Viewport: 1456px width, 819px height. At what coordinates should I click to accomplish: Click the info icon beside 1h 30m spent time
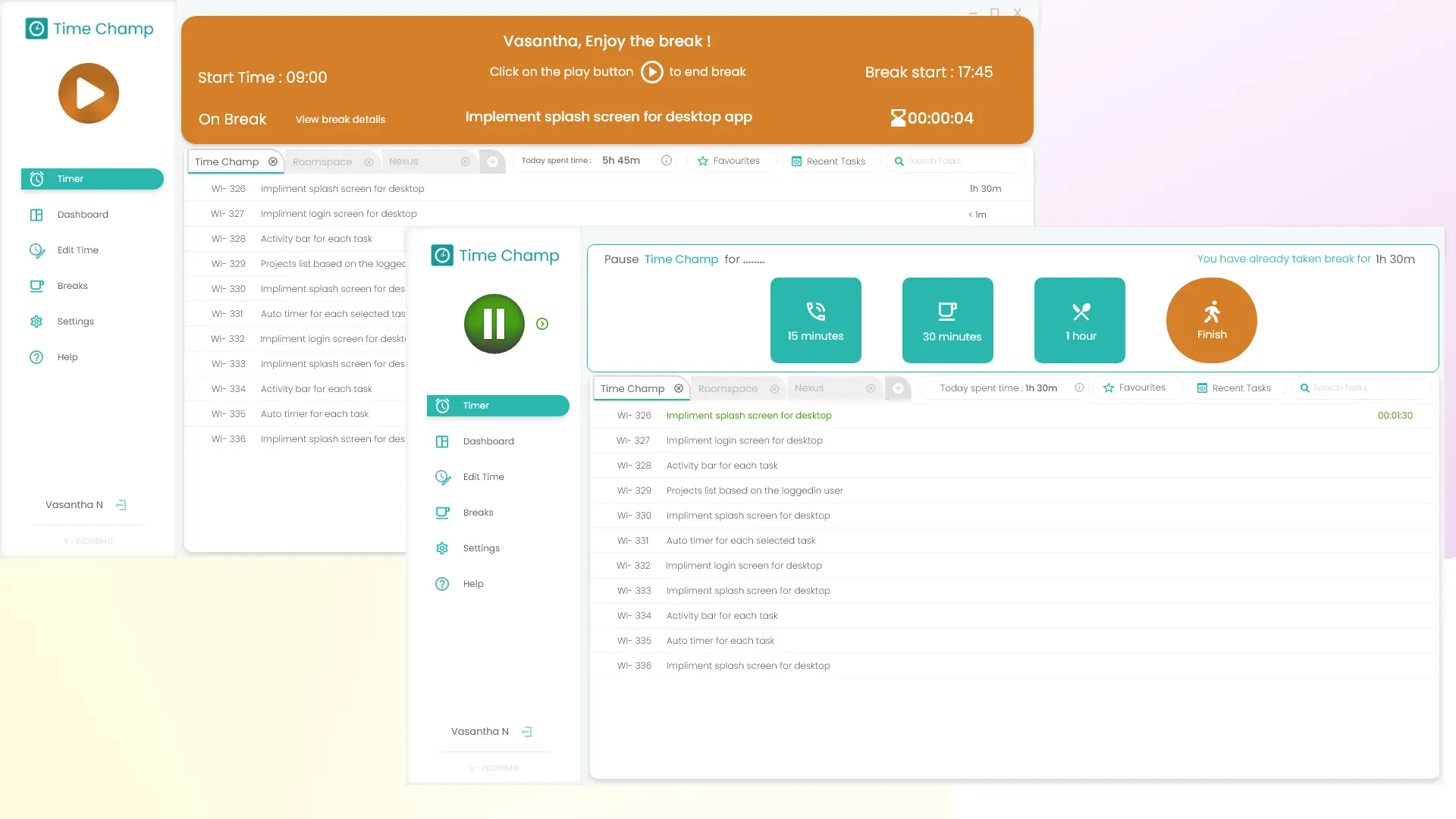point(1079,388)
